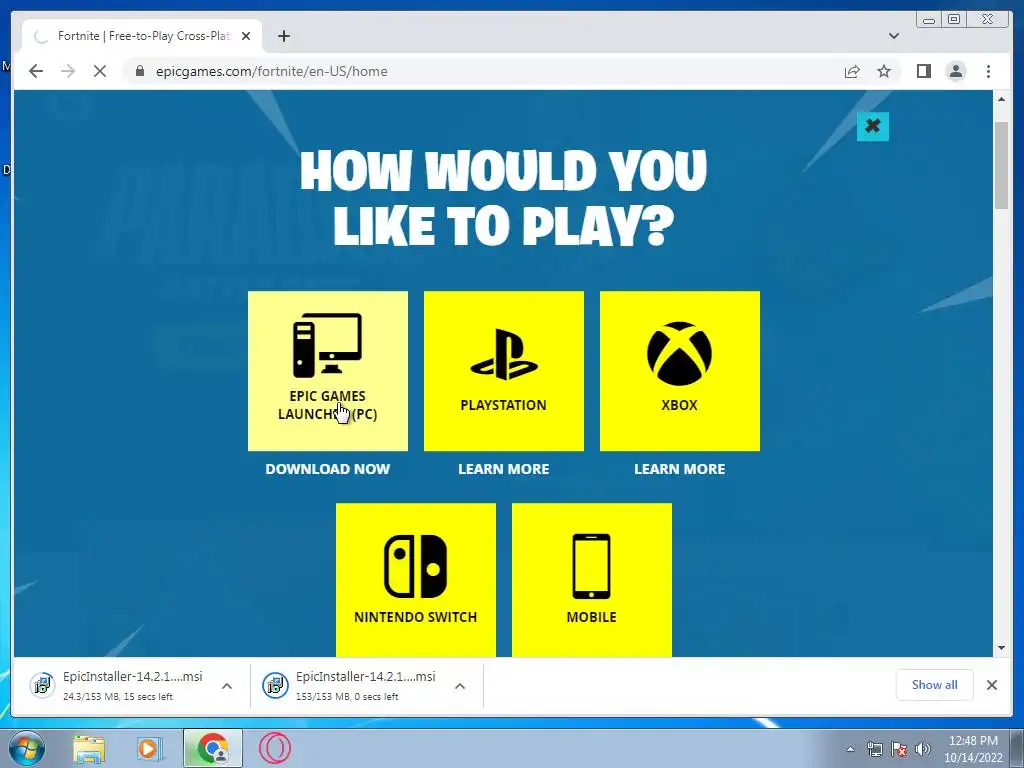Click the page scrollbar up arrow
The height and width of the screenshot is (768, 1024).
1001,99
